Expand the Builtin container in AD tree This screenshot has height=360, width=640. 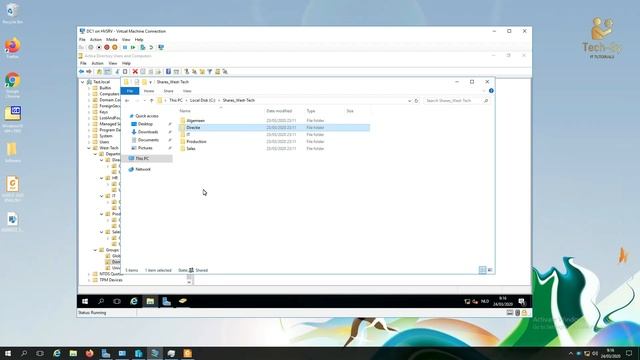tap(89, 88)
